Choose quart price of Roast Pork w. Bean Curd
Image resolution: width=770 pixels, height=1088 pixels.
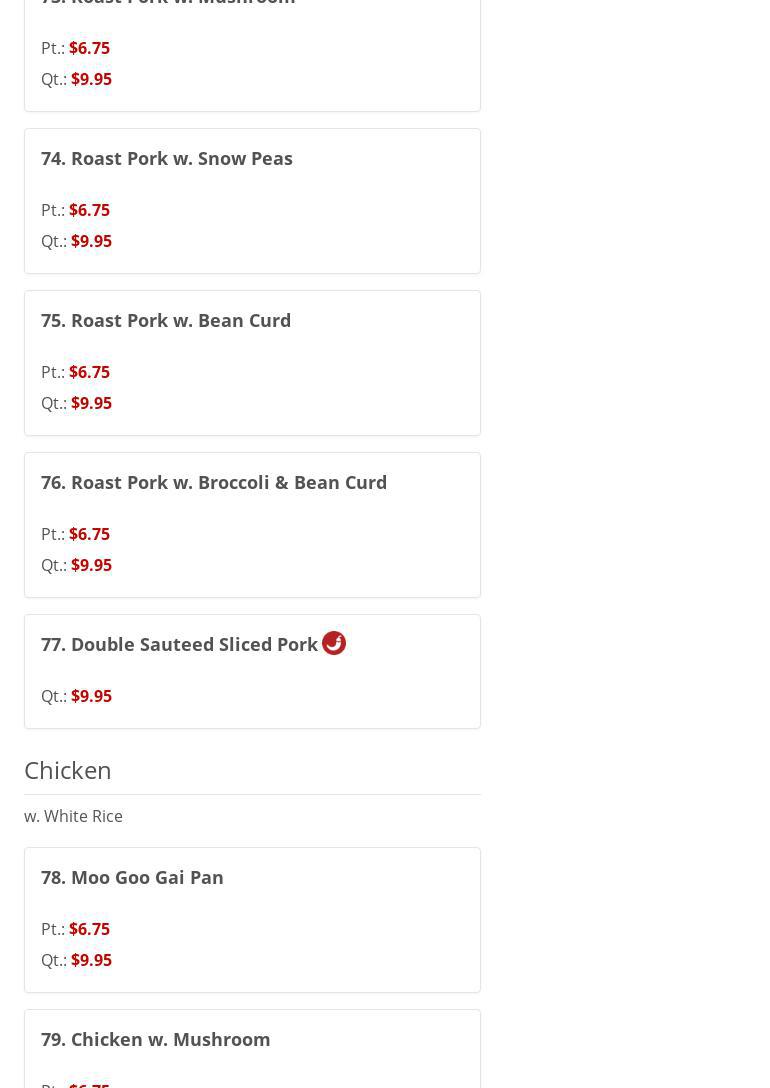click(91, 403)
